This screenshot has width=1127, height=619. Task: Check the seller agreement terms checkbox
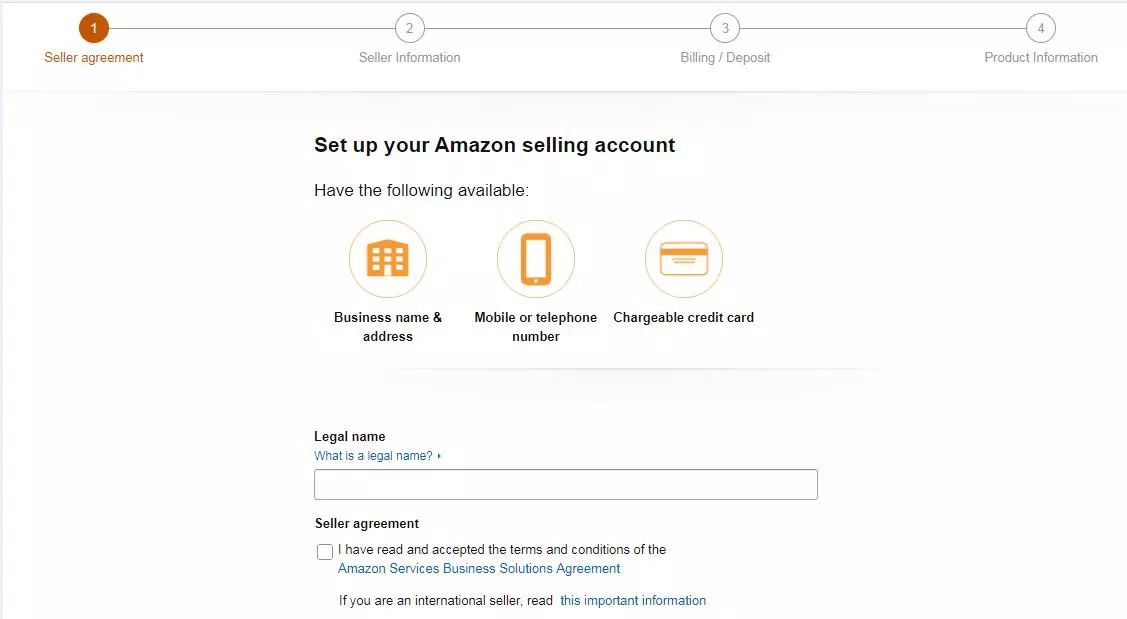[x=325, y=551]
